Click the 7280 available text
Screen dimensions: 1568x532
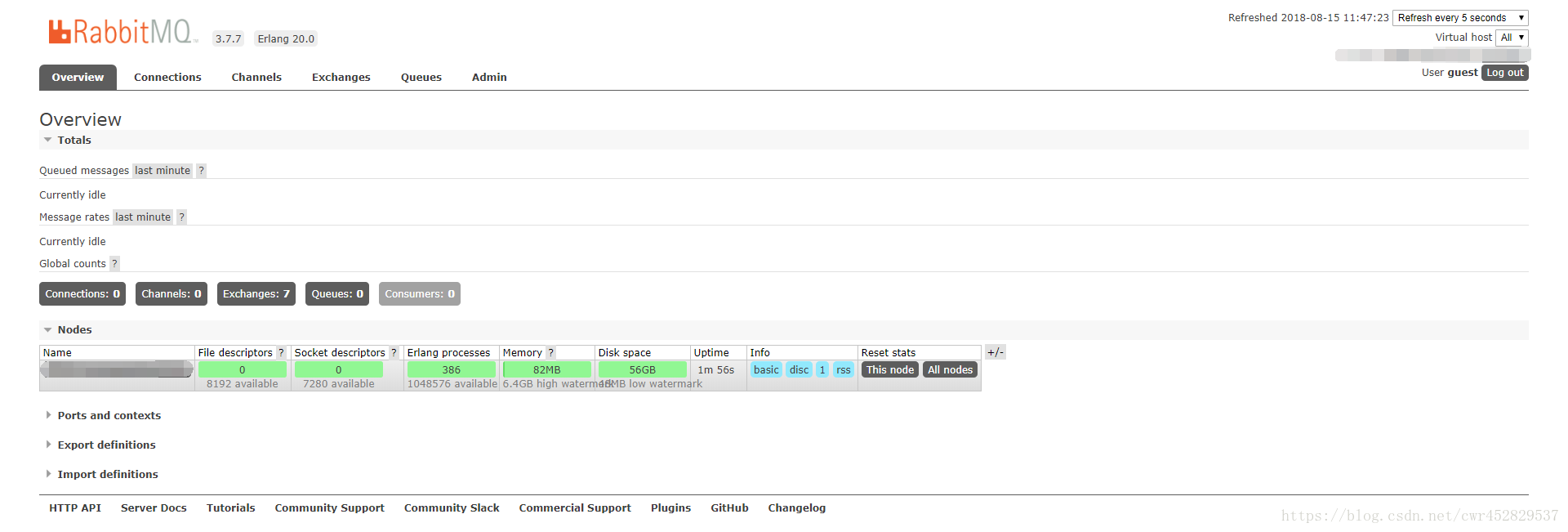coord(339,384)
